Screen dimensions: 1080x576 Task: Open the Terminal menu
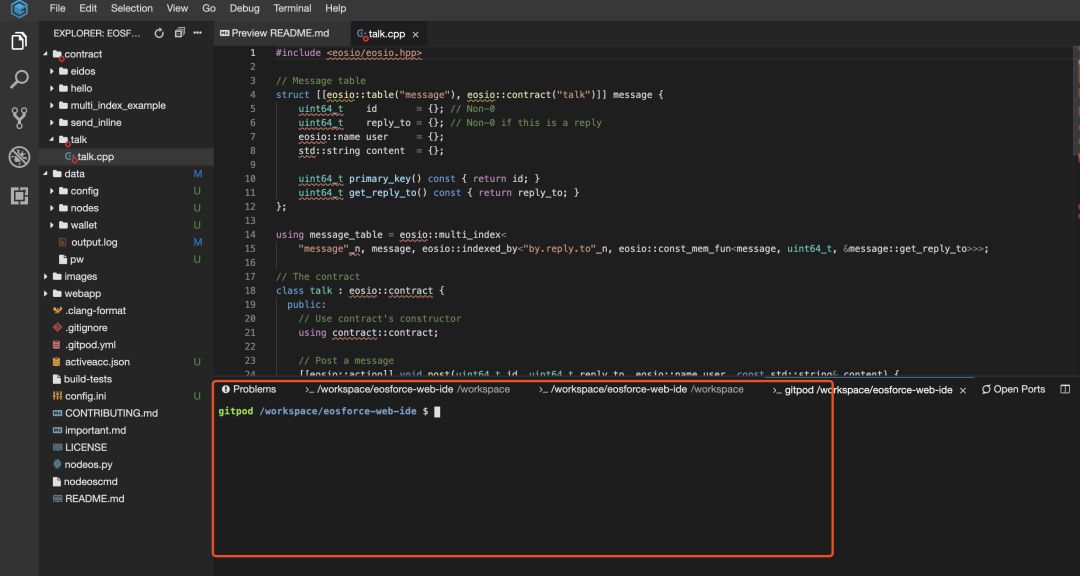[x=291, y=8]
